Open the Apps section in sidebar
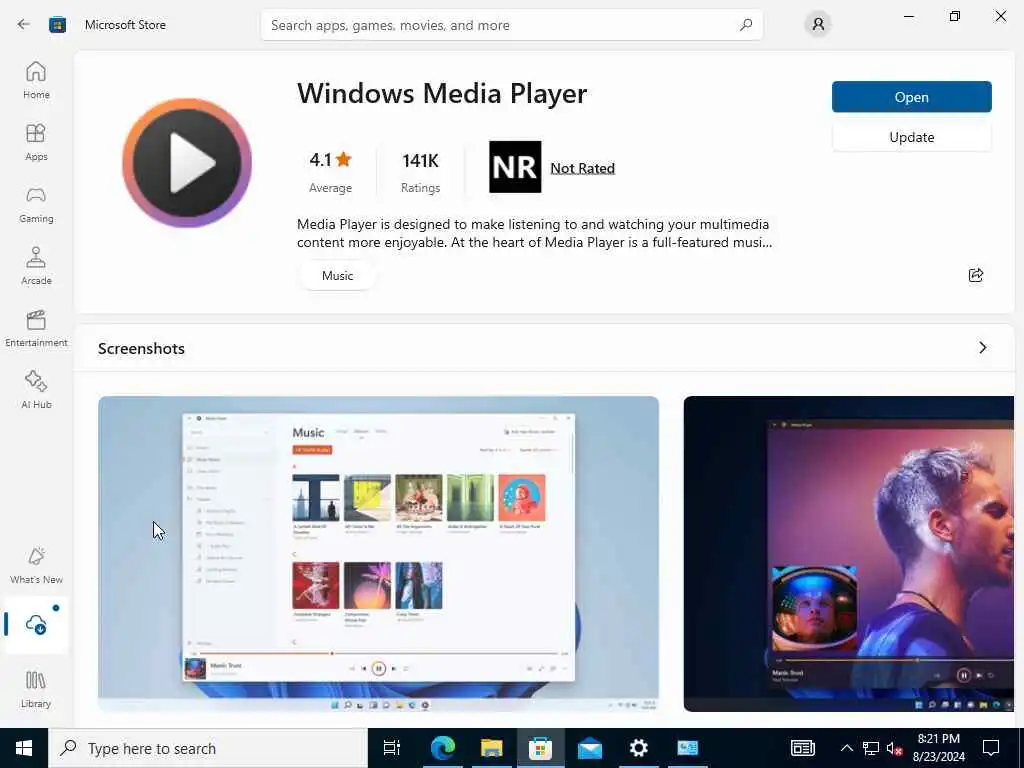The width and height of the screenshot is (1024, 768). (x=36, y=142)
